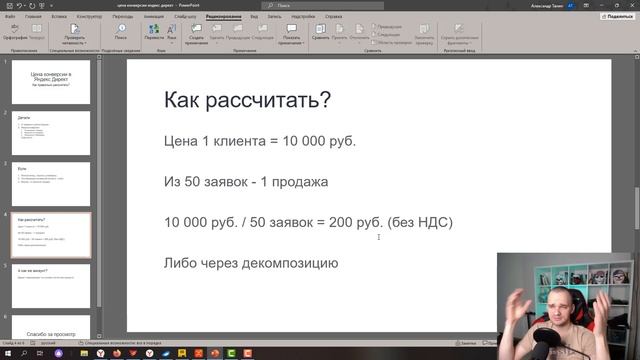Go to Next comment (Следующее)
This screenshot has width=640, height=360.
[x=262, y=32]
